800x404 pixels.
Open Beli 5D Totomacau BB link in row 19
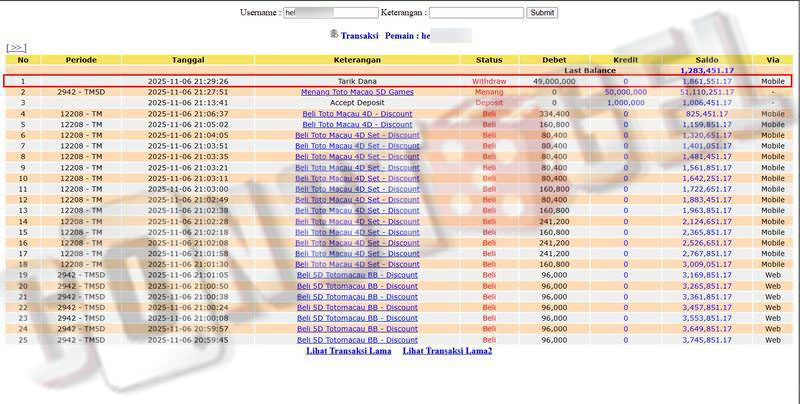(357, 275)
